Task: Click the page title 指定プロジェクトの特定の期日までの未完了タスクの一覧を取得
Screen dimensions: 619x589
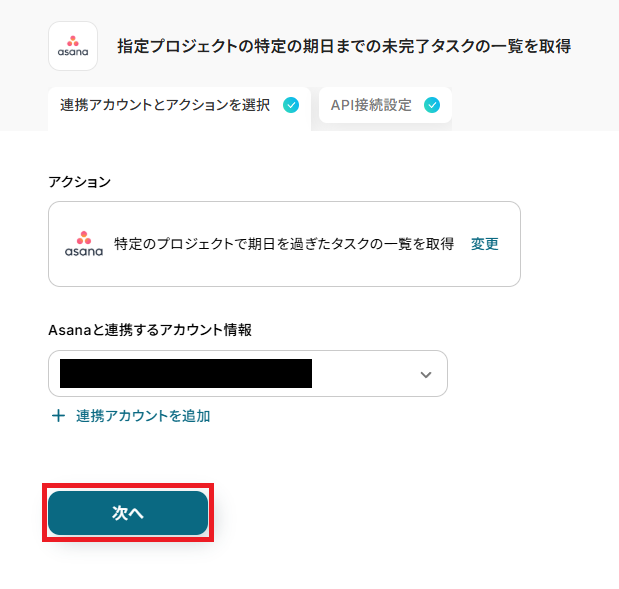Action: [x=344, y=46]
